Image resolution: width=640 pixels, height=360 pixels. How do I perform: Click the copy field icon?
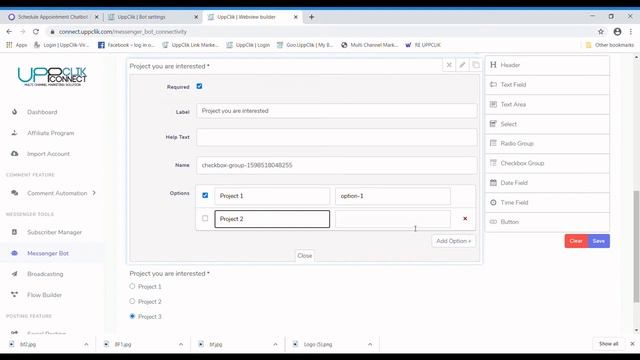pyautogui.click(x=476, y=65)
